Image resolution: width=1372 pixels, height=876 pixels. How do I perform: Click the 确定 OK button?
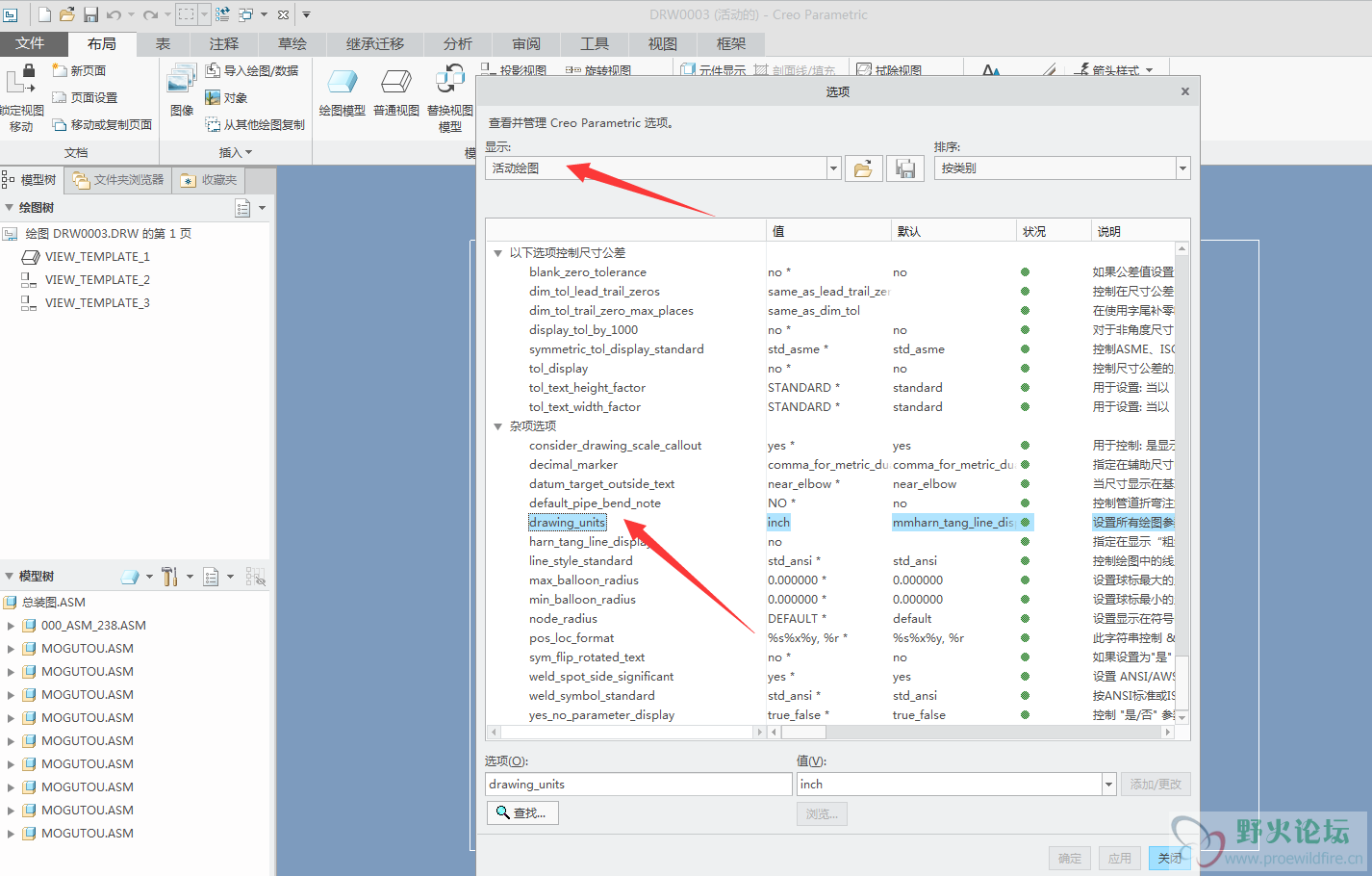click(x=1069, y=859)
